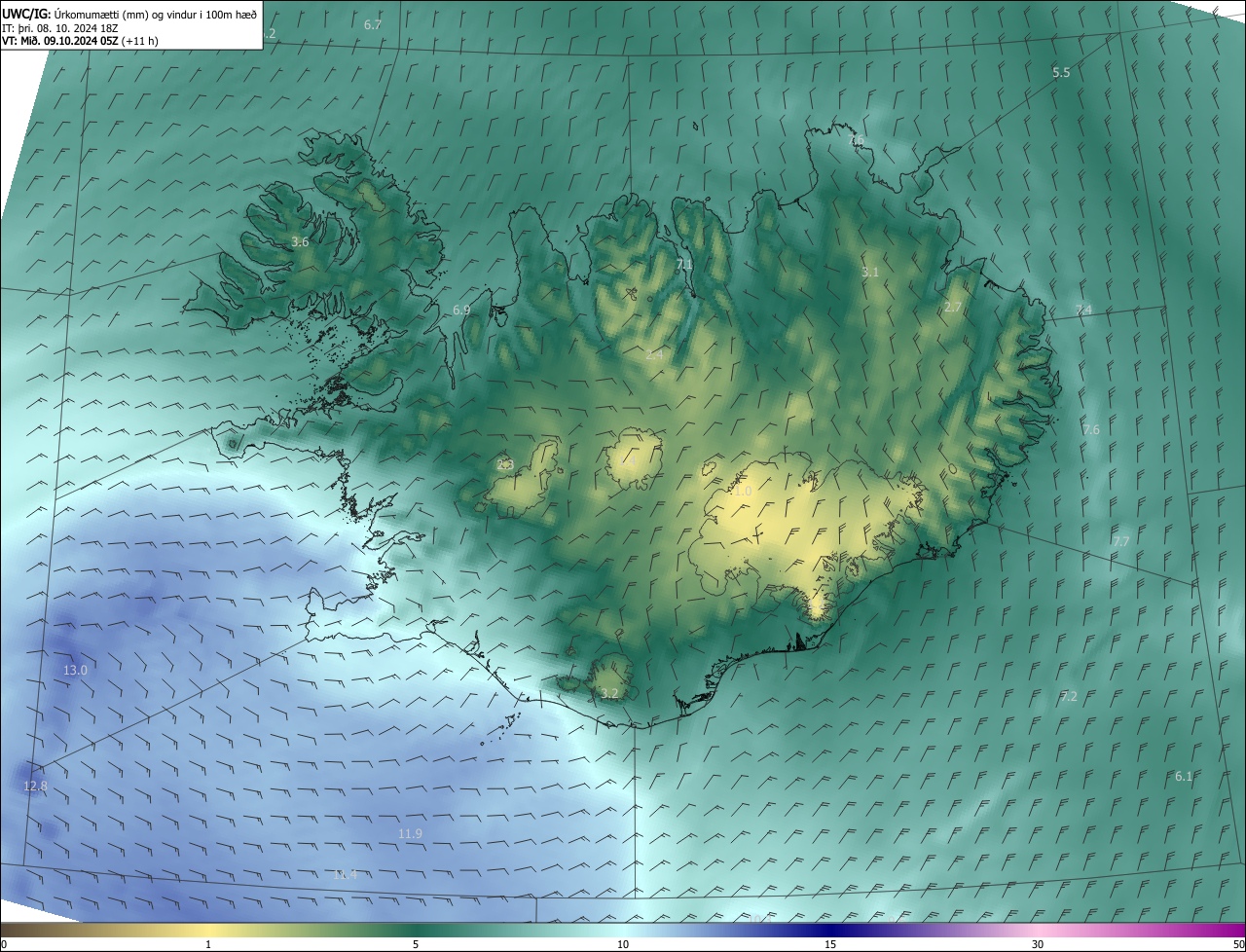The height and width of the screenshot is (952, 1246).
Task: Click the 6.7 value label
Action: click(x=373, y=24)
